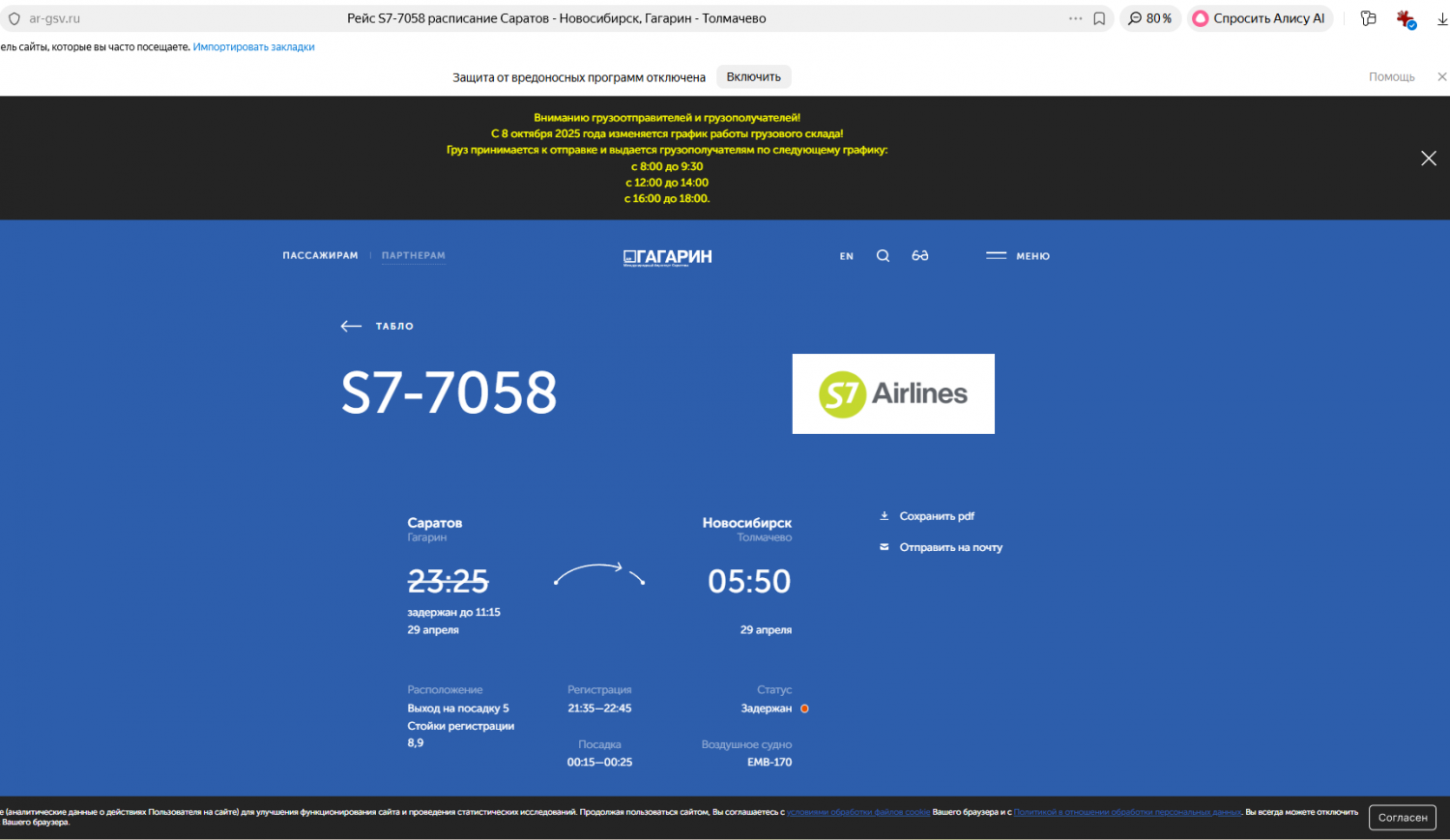The width and height of the screenshot is (1450, 840).
Task: Click Помощь link in notification bar
Action: pyautogui.click(x=1391, y=77)
